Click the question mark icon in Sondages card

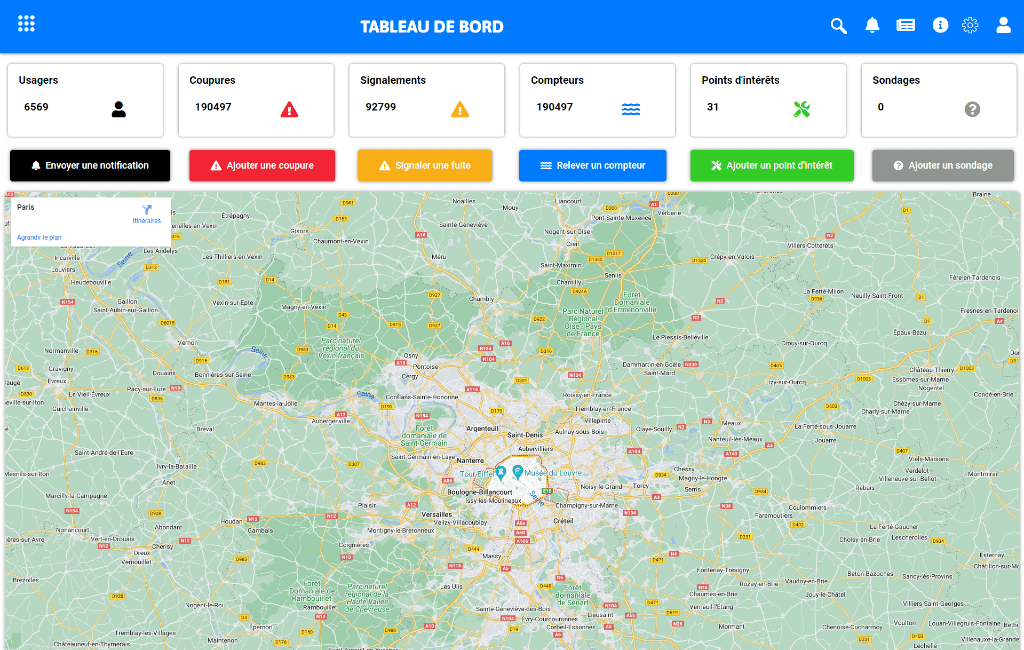pos(972,109)
